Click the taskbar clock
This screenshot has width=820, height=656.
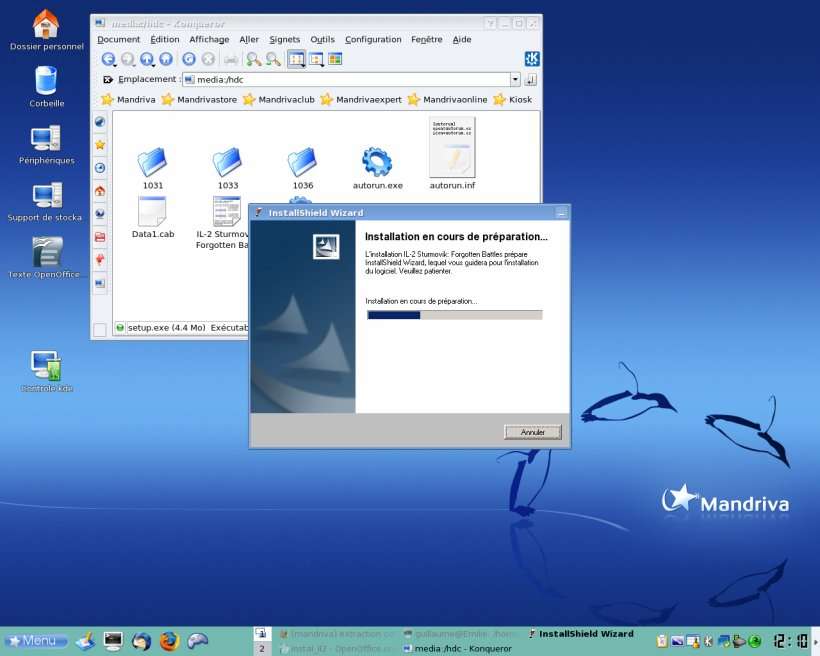[x=791, y=641]
